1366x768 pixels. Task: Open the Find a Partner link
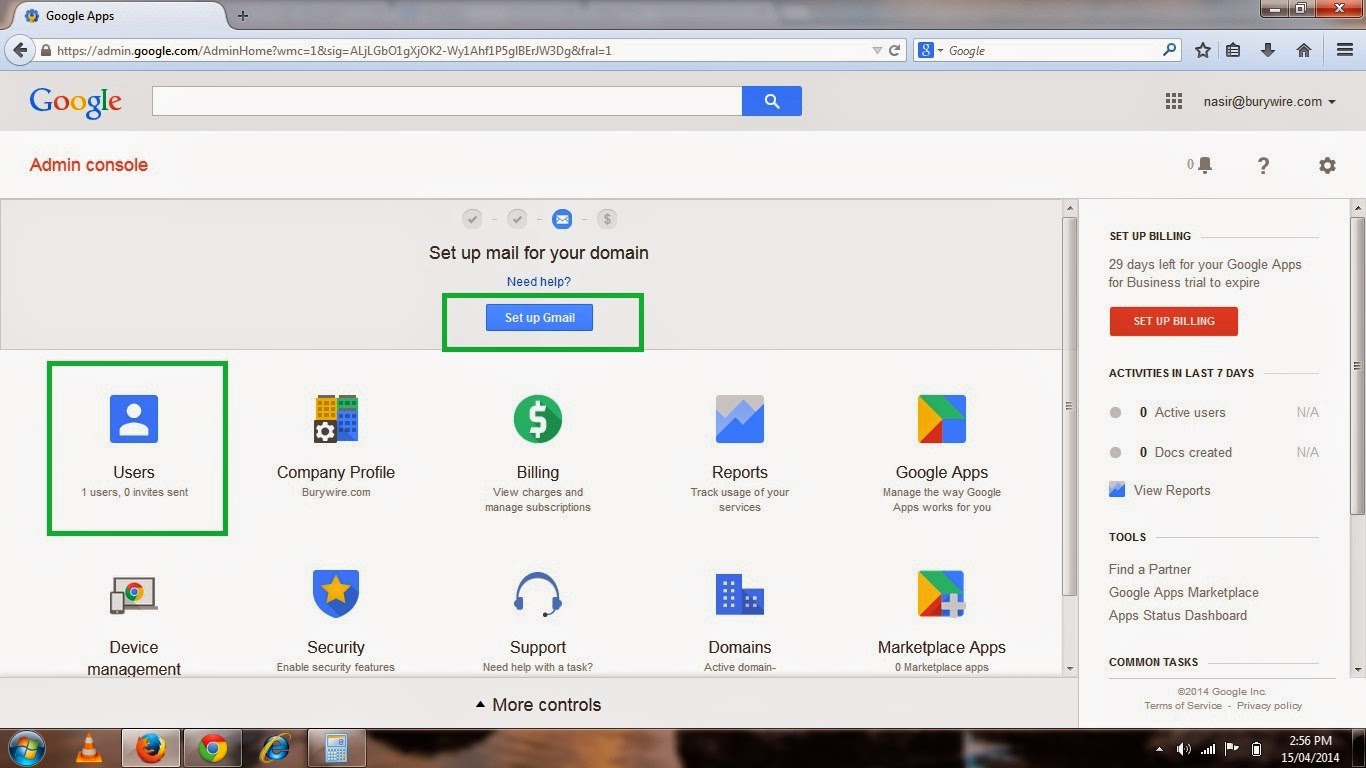coord(1150,569)
